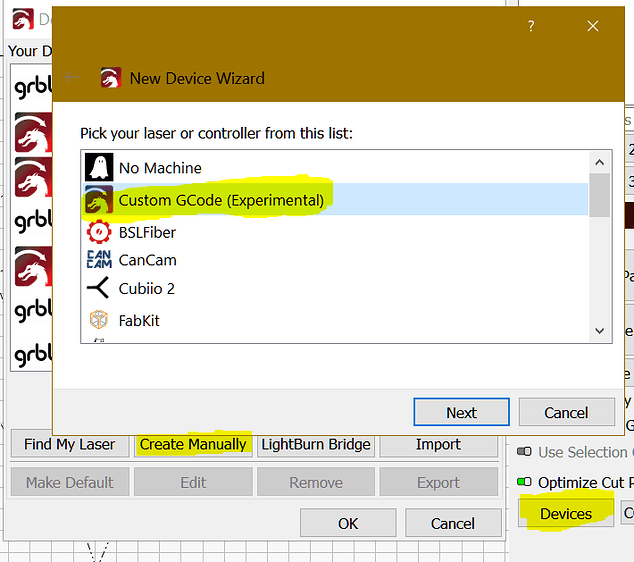Image resolution: width=634 pixels, height=562 pixels.
Task: Select the CanCam logo icon
Action: [99, 260]
